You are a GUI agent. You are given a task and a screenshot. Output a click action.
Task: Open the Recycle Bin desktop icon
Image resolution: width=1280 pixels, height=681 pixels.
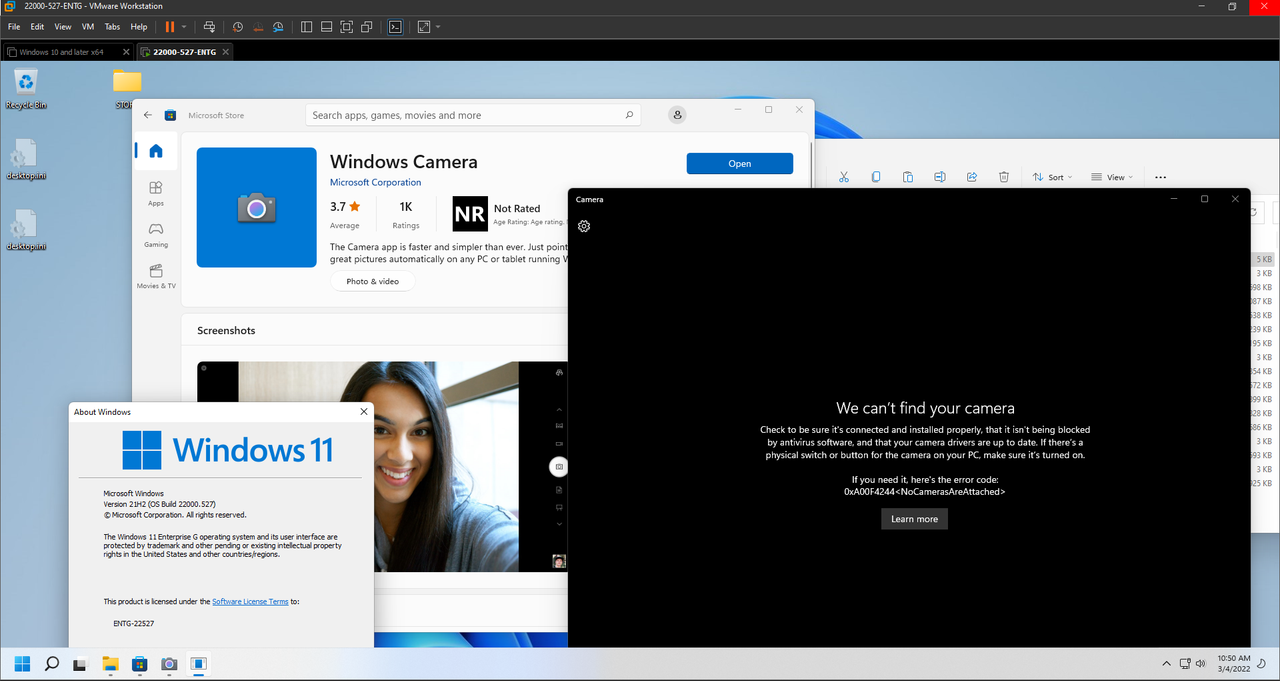(x=26, y=87)
